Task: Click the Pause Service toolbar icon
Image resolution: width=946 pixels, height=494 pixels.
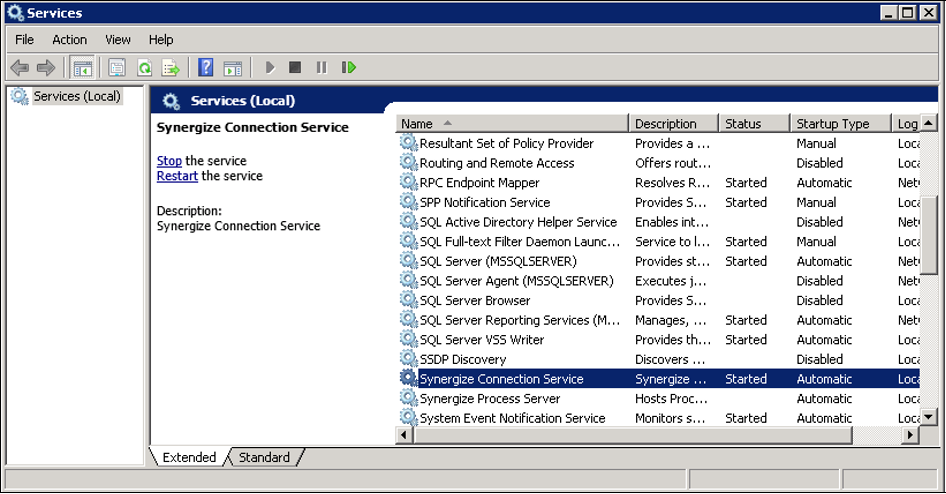Action: tap(322, 68)
